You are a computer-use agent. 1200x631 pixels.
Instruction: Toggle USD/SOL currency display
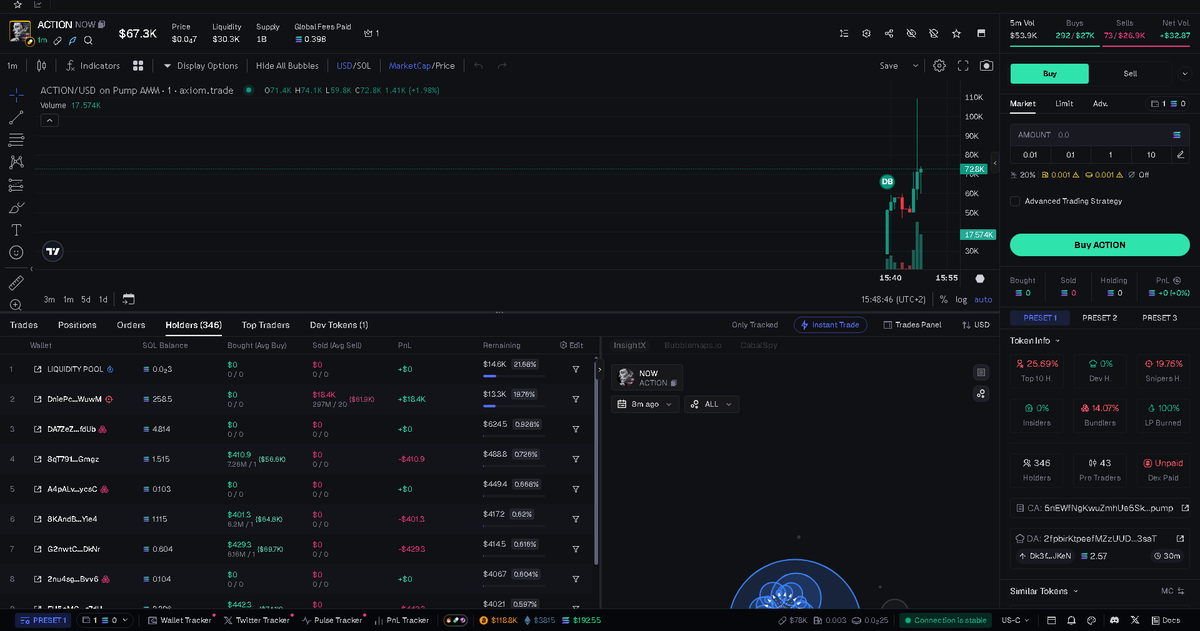click(x=353, y=66)
